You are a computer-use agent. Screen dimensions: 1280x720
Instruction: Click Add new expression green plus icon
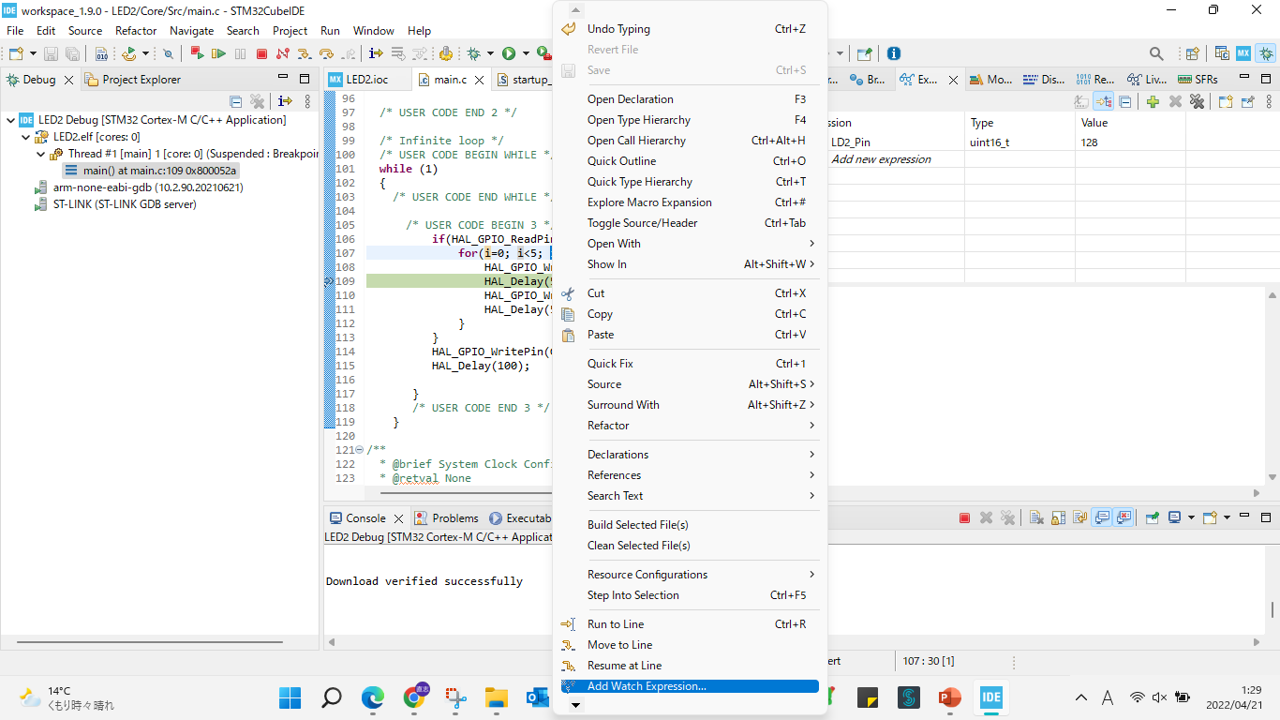(1153, 101)
